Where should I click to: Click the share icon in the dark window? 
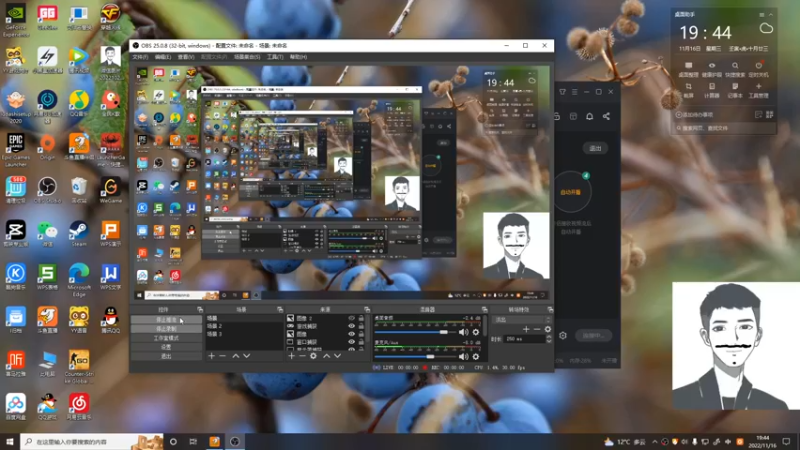point(606,116)
